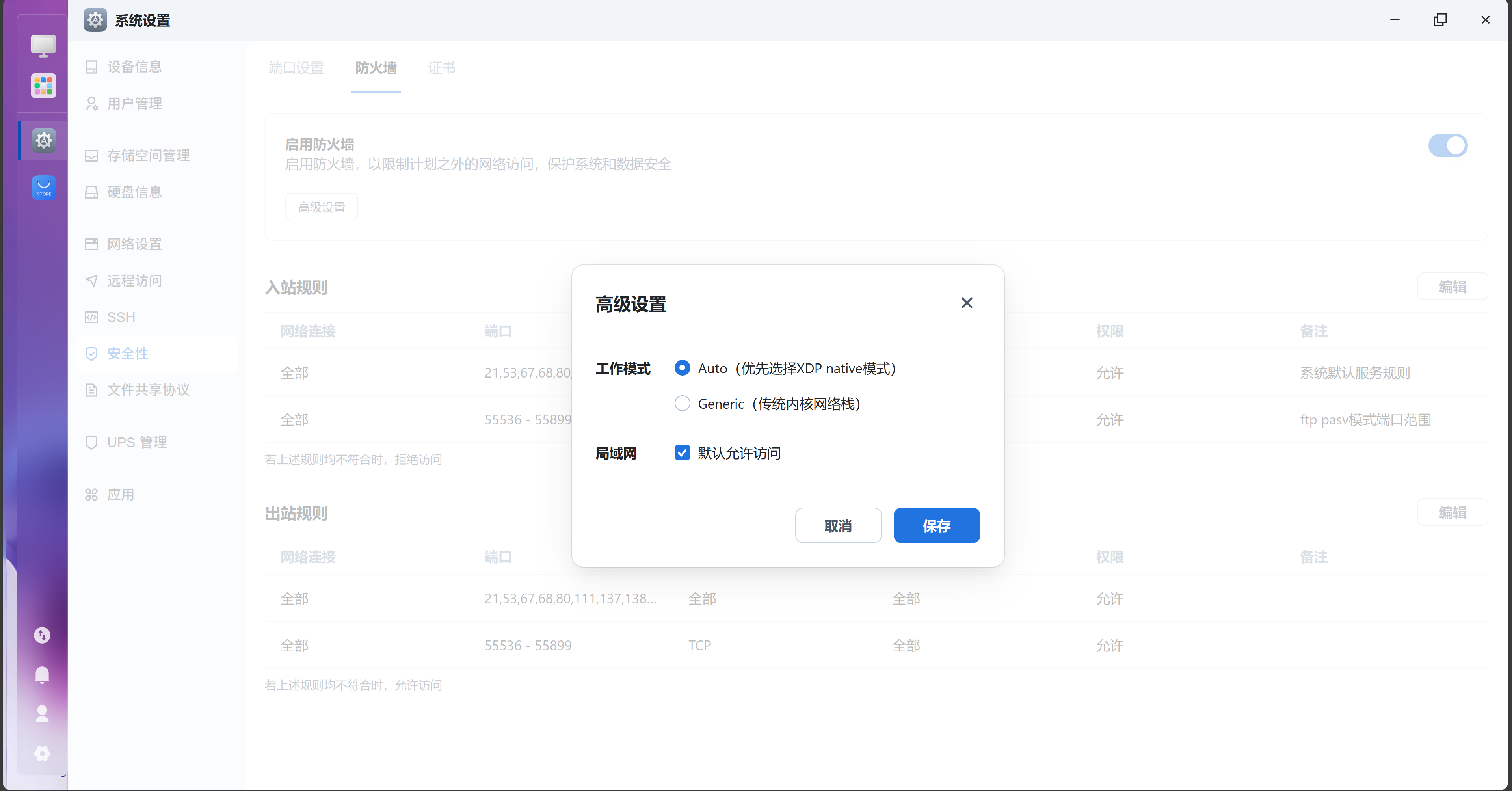The image size is (1512, 791).
Task: Open 远程访问 in sidebar
Action: tap(156, 281)
